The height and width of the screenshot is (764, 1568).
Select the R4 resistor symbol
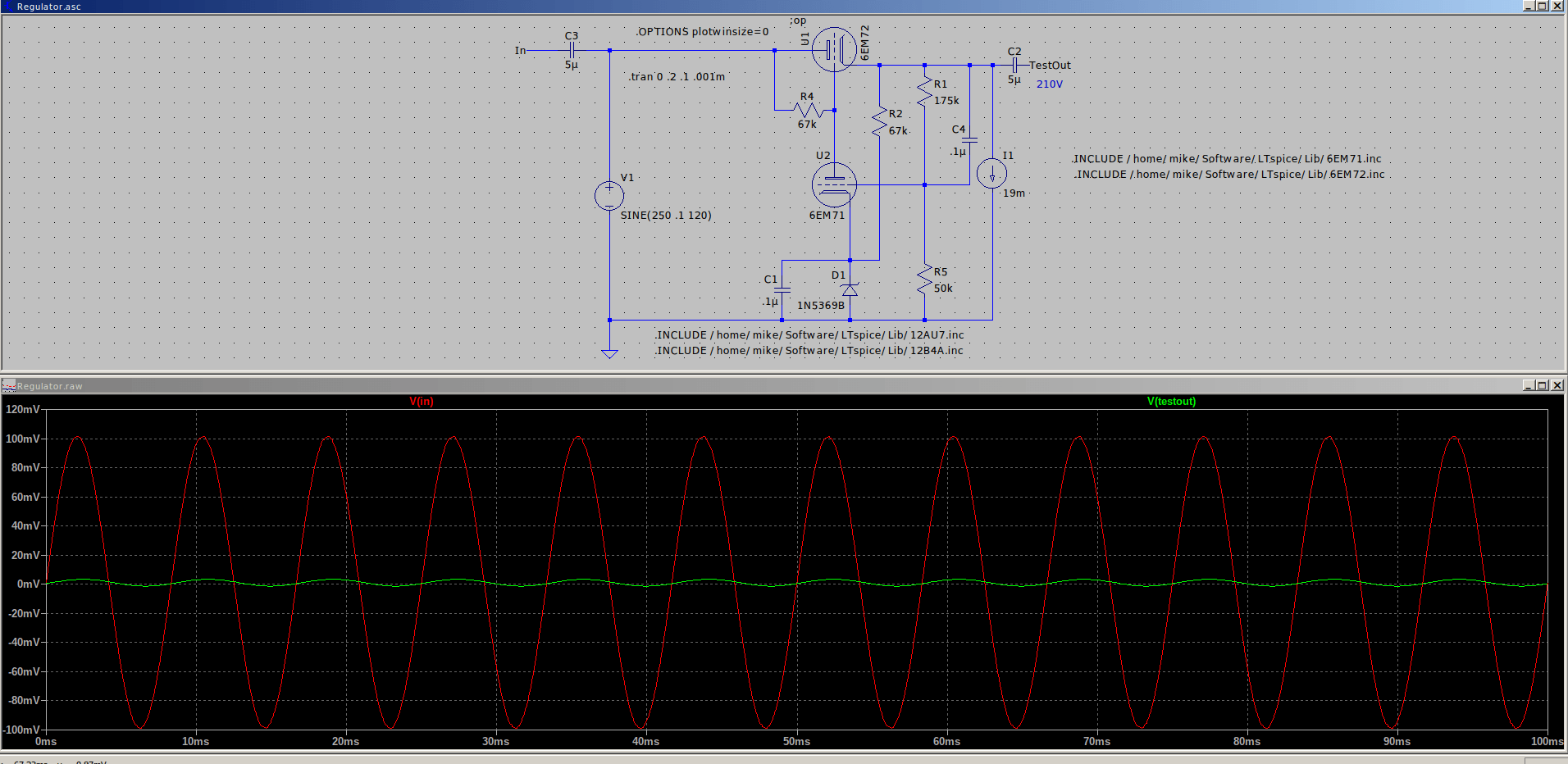[808, 110]
